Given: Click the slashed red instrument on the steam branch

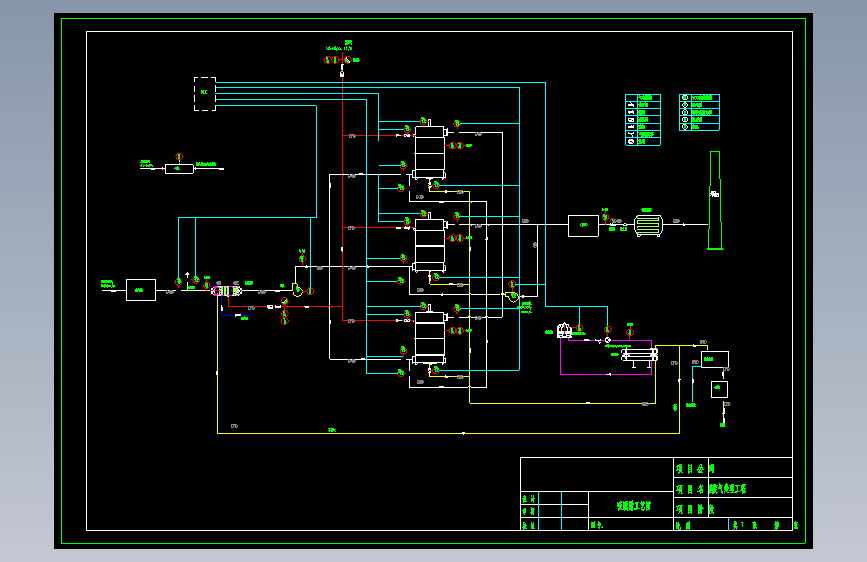Looking at the screenshot, I should coord(284,301).
